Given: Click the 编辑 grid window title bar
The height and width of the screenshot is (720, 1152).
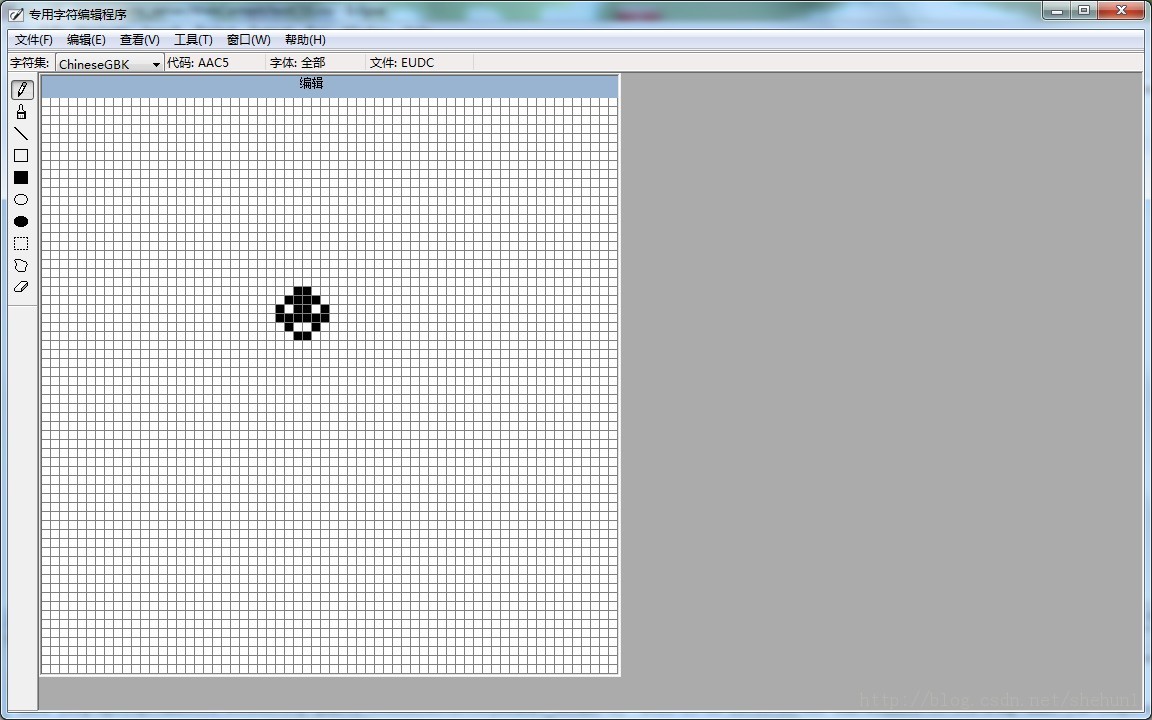Looking at the screenshot, I should click(x=330, y=85).
